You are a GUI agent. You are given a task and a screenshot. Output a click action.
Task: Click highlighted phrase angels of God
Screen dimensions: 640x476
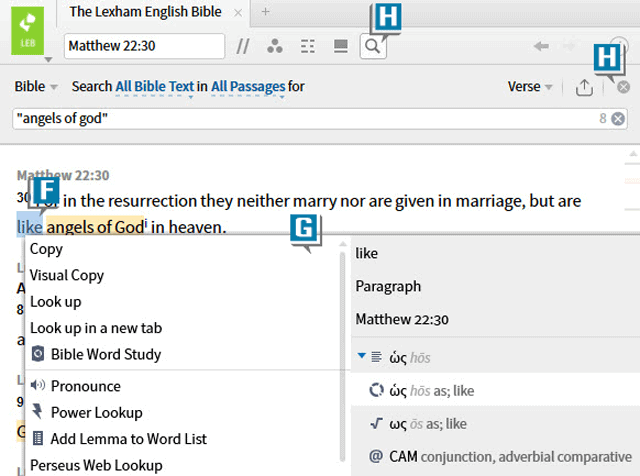95,227
